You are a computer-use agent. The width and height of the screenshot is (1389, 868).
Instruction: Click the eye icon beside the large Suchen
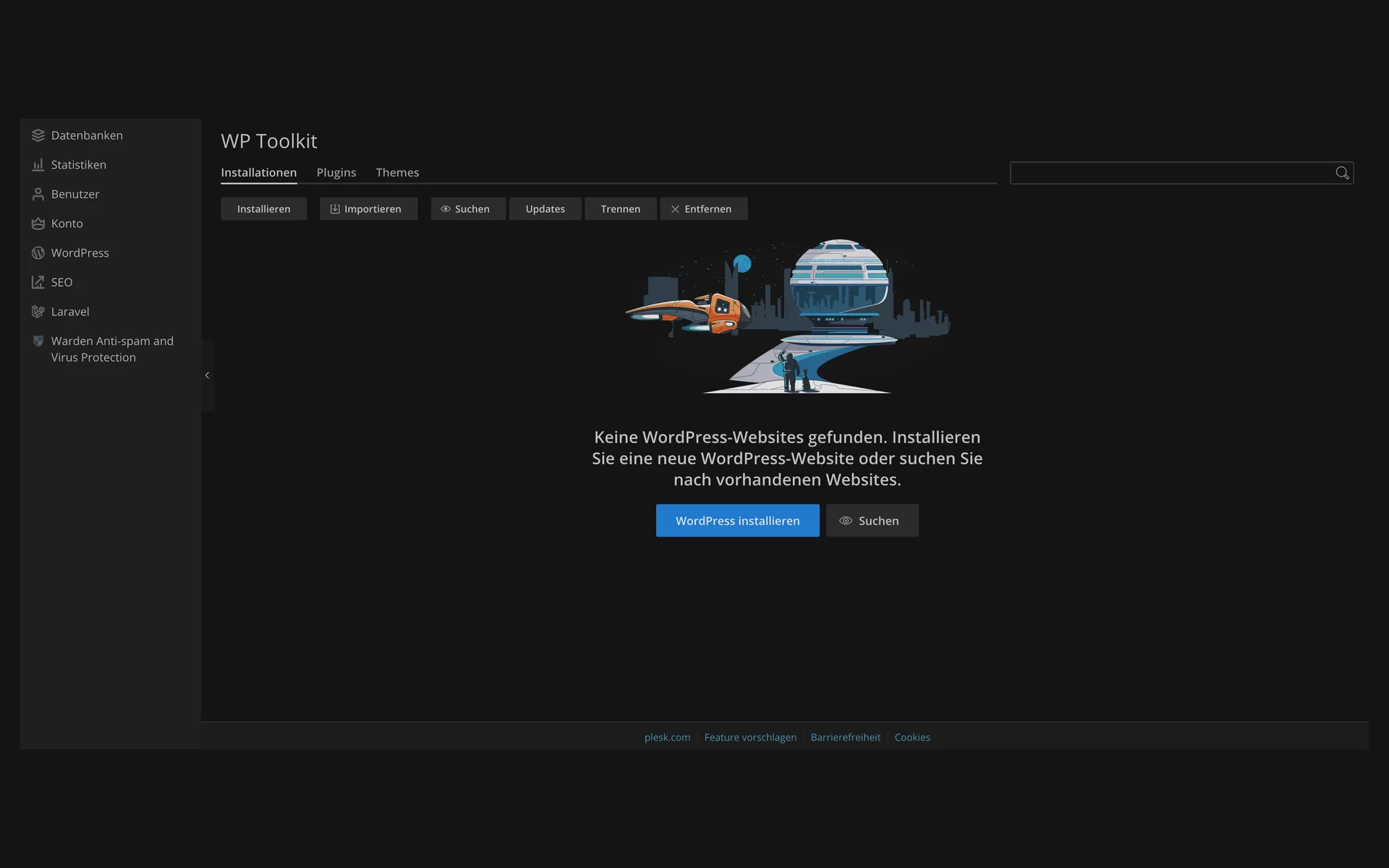846,521
